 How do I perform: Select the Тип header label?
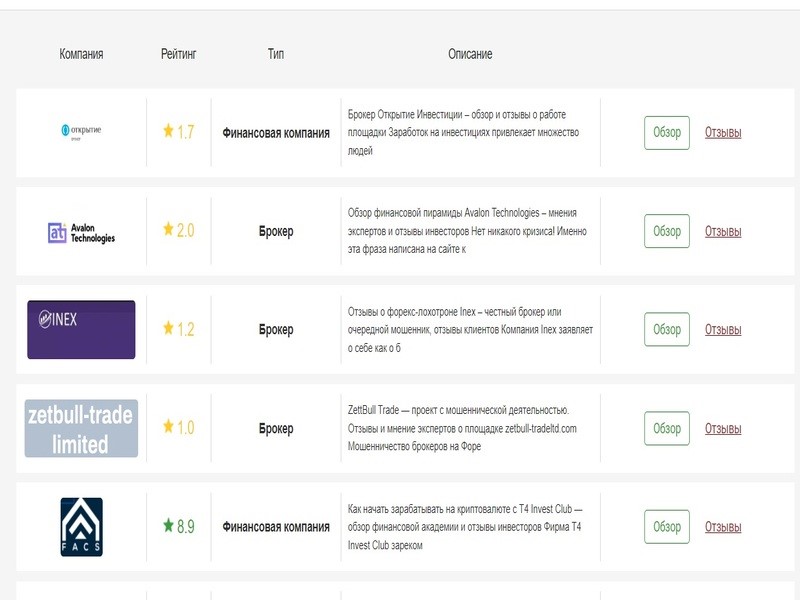pos(277,52)
